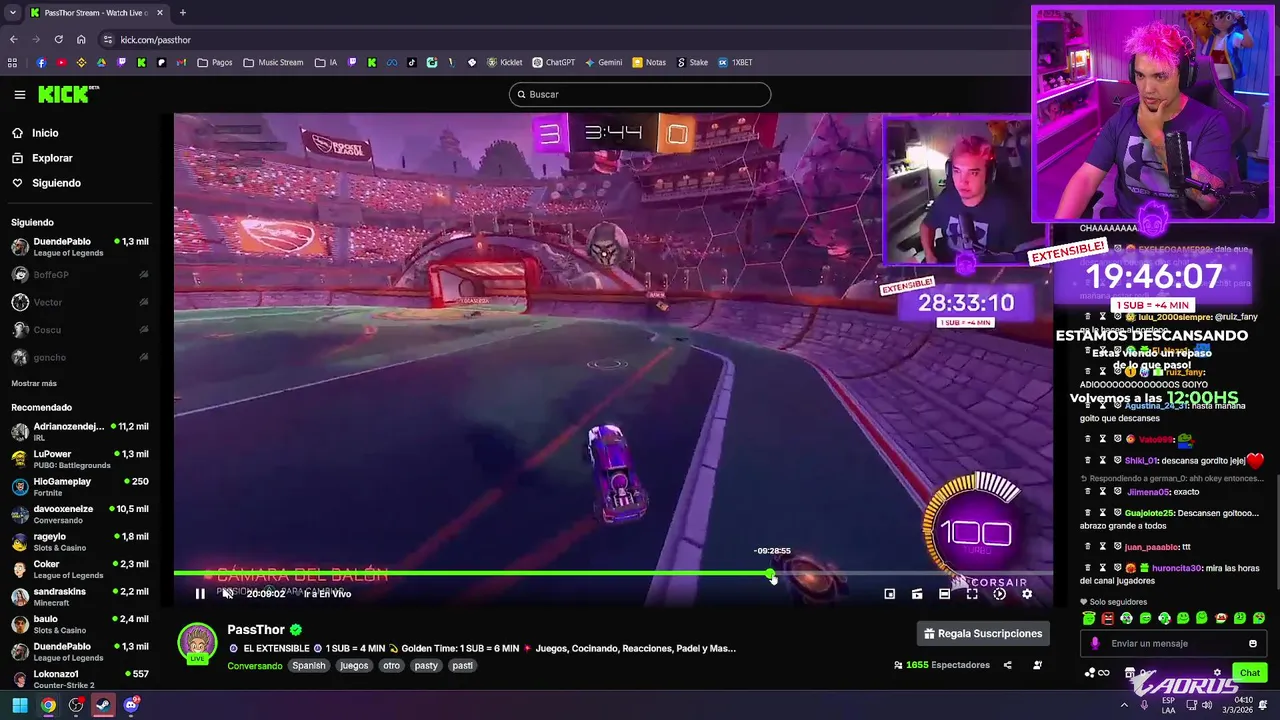Click the Regala Suscripciones button

click(983, 633)
